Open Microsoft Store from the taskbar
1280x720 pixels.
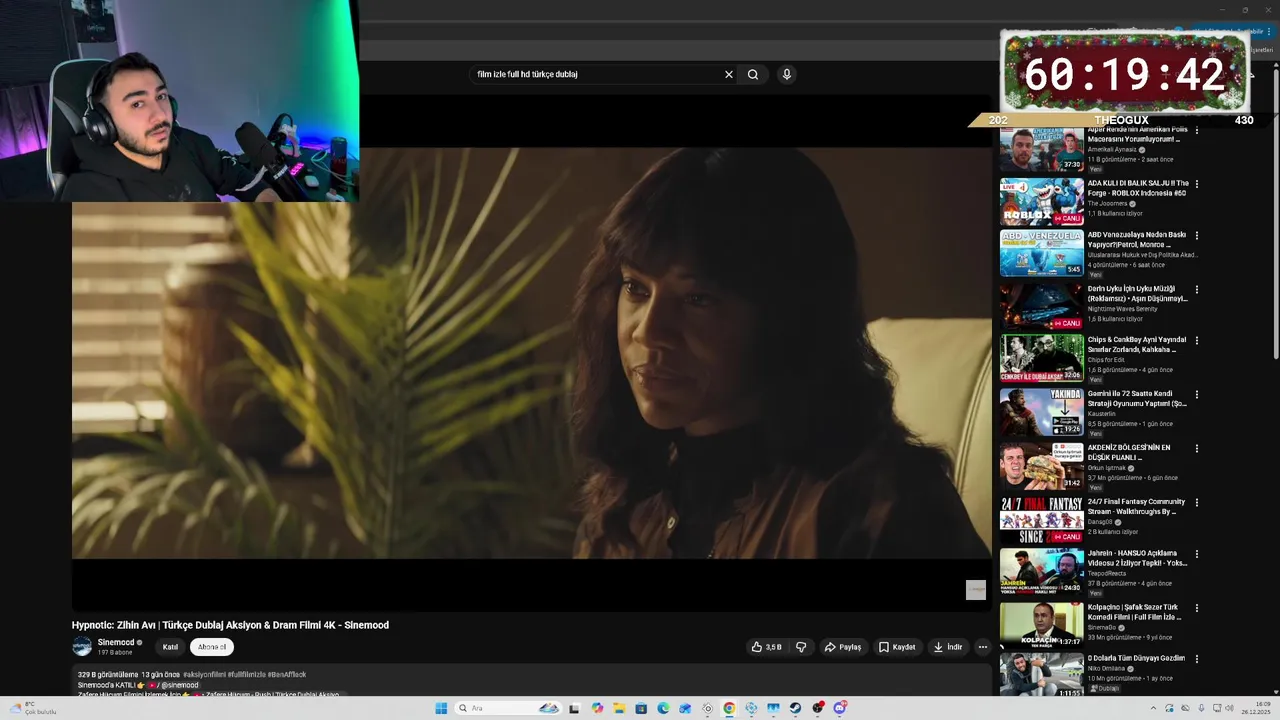click(641, 708)
